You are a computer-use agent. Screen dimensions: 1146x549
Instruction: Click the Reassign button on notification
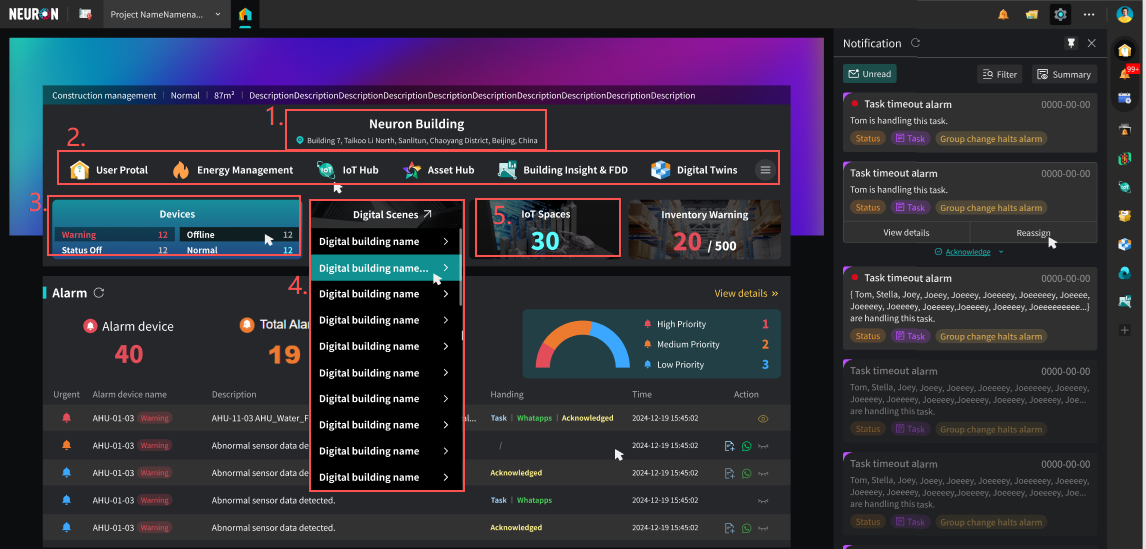click(x=1033, y=232)
